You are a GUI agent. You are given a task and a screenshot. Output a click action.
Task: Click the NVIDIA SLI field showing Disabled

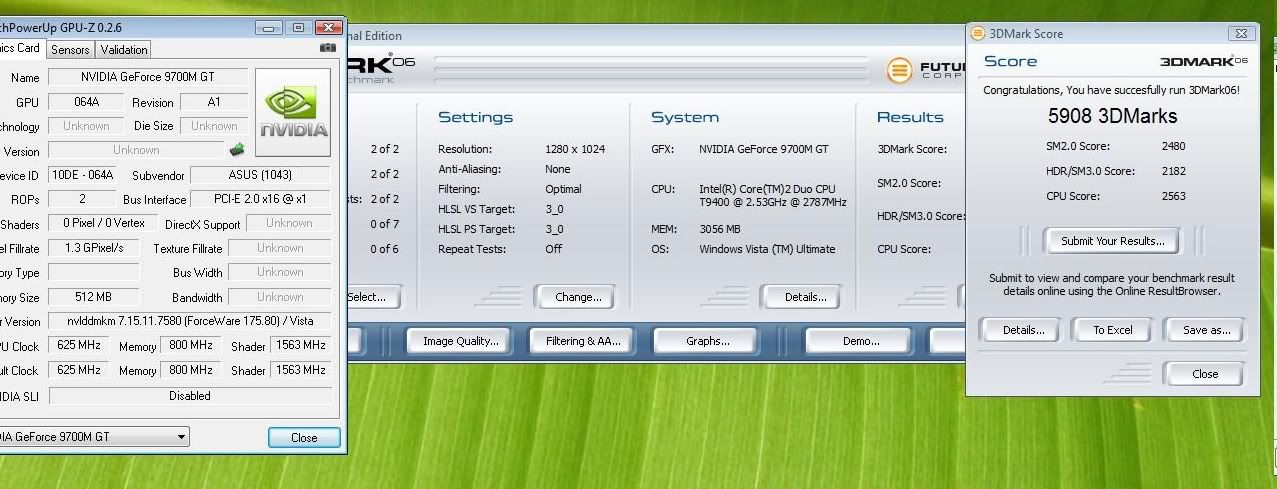[190, 396]
